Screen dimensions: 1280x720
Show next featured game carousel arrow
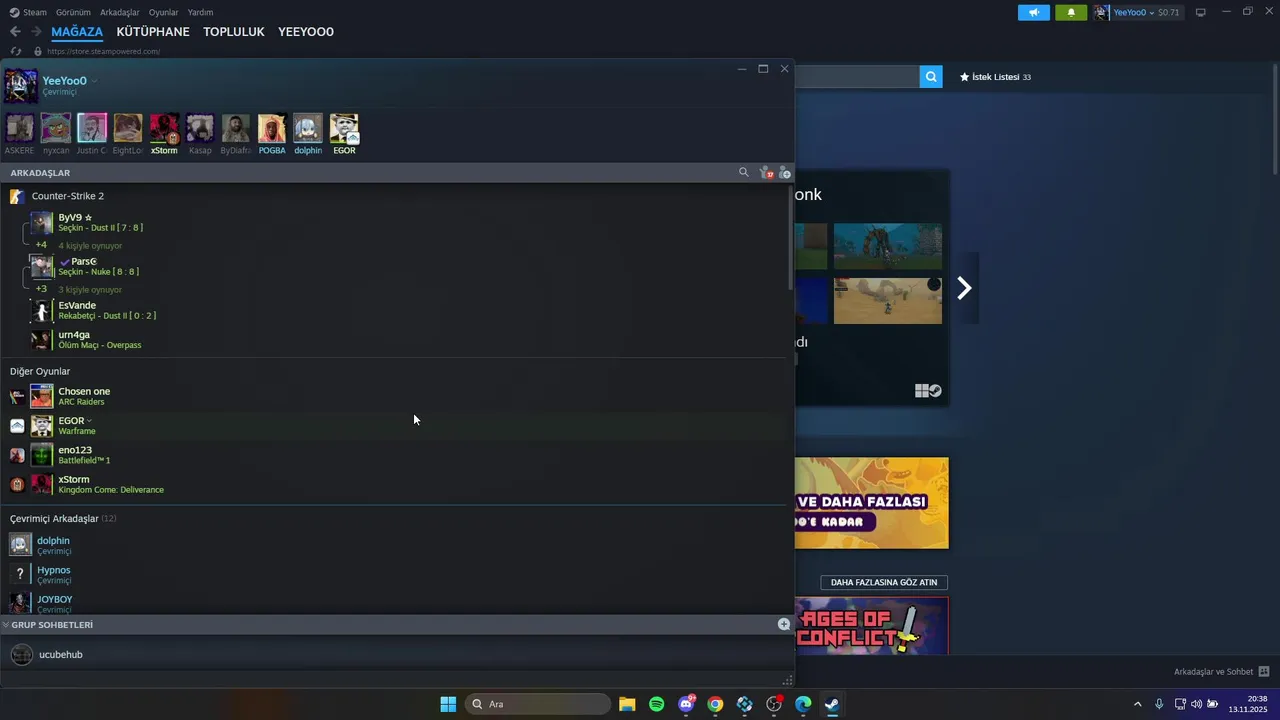pos(964,288)
